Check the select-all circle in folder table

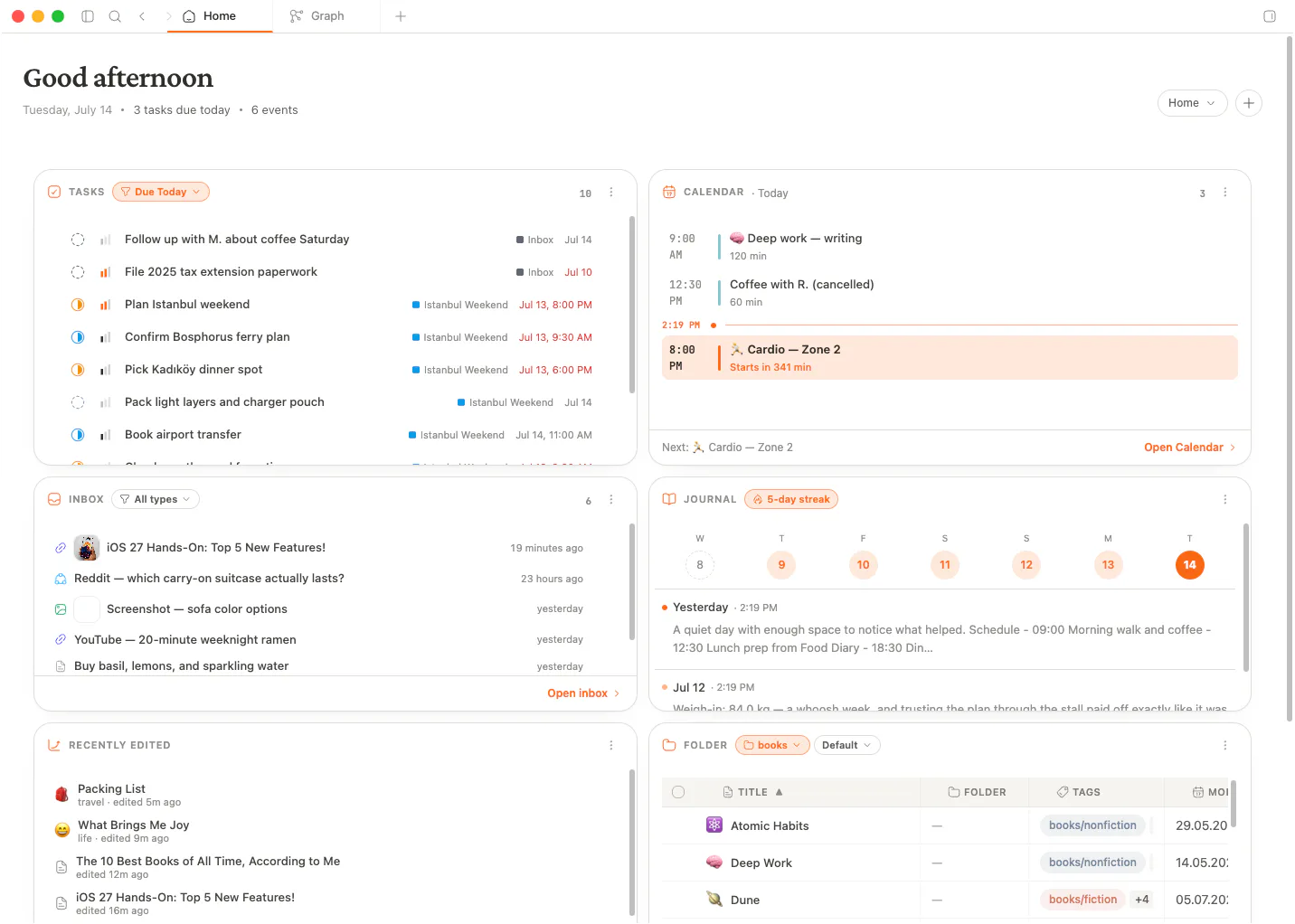678,792
